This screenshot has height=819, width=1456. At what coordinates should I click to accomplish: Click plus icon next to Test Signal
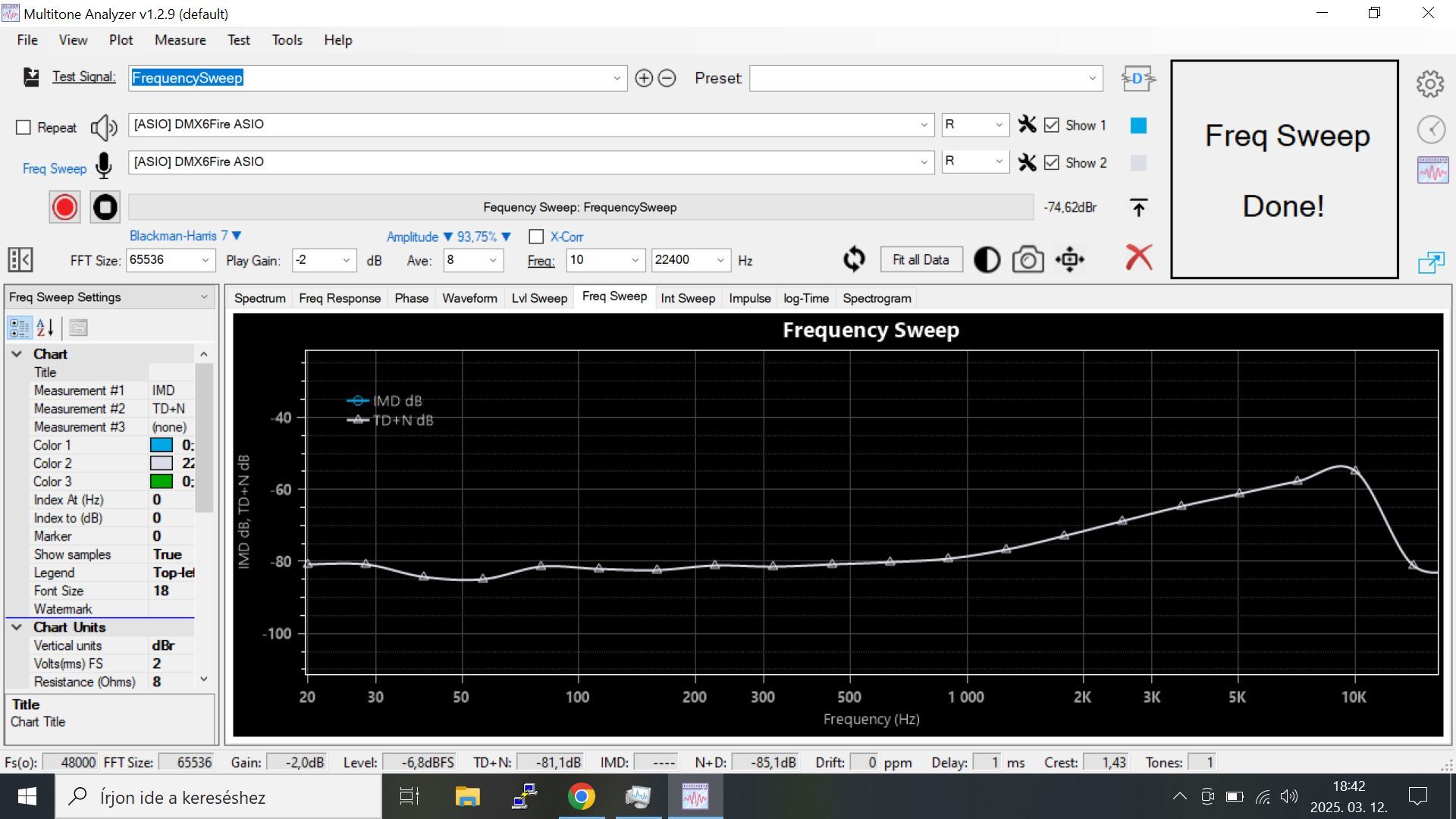643,78
